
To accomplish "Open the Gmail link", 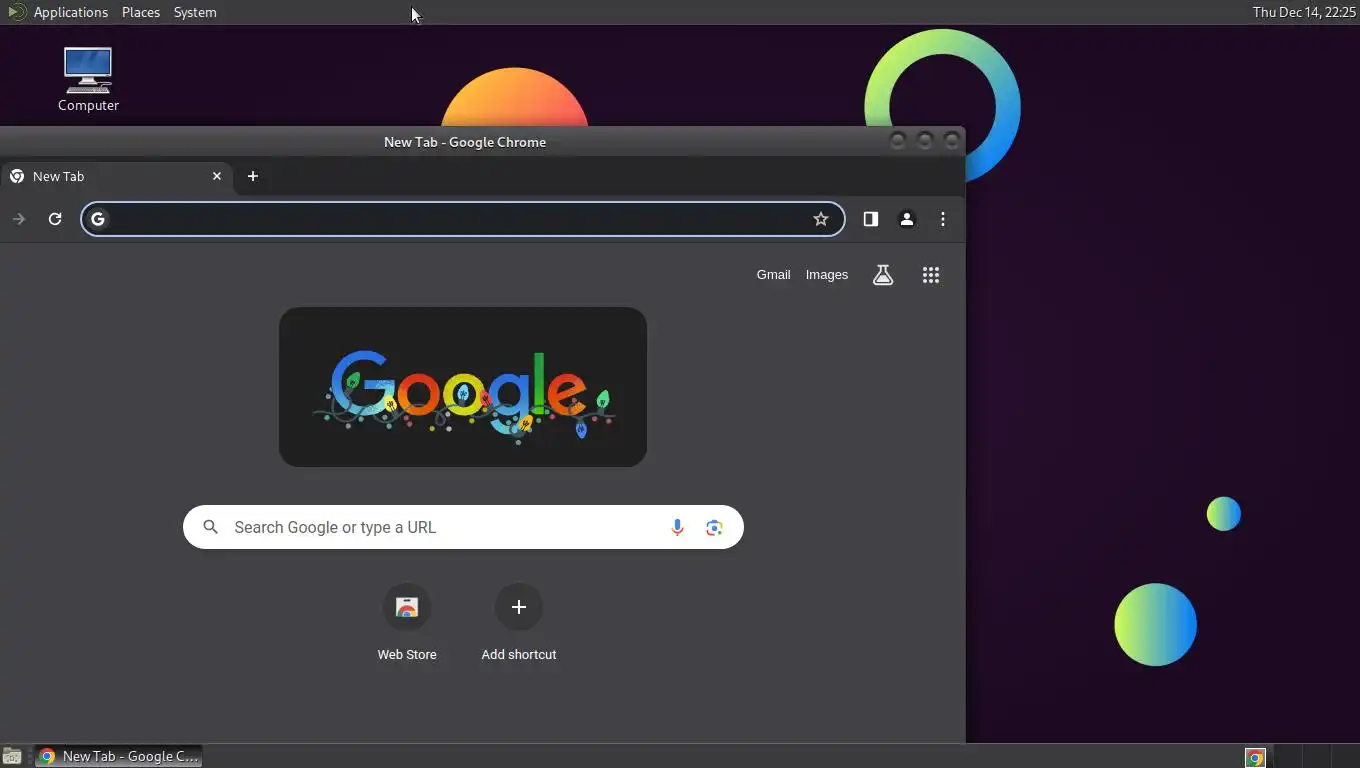I will [x=773, y=275].
